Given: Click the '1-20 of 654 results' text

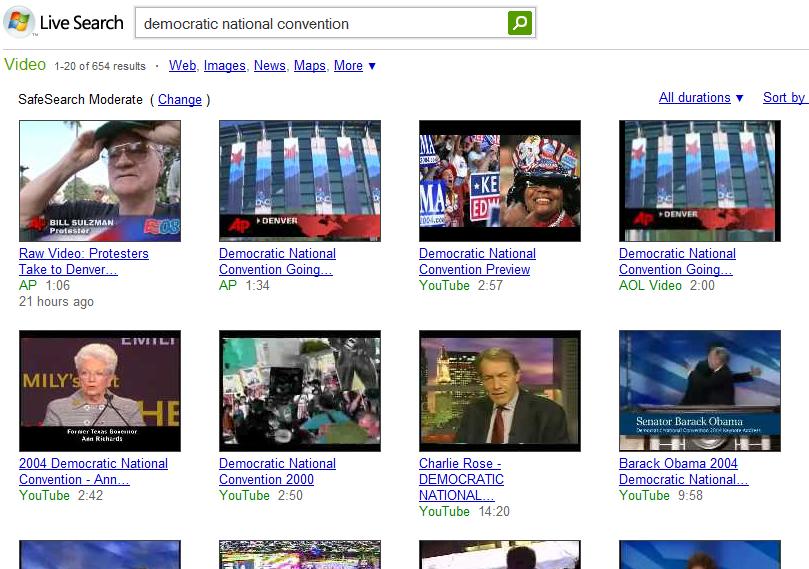Looking at the screenshot, I should pos(100,66).
